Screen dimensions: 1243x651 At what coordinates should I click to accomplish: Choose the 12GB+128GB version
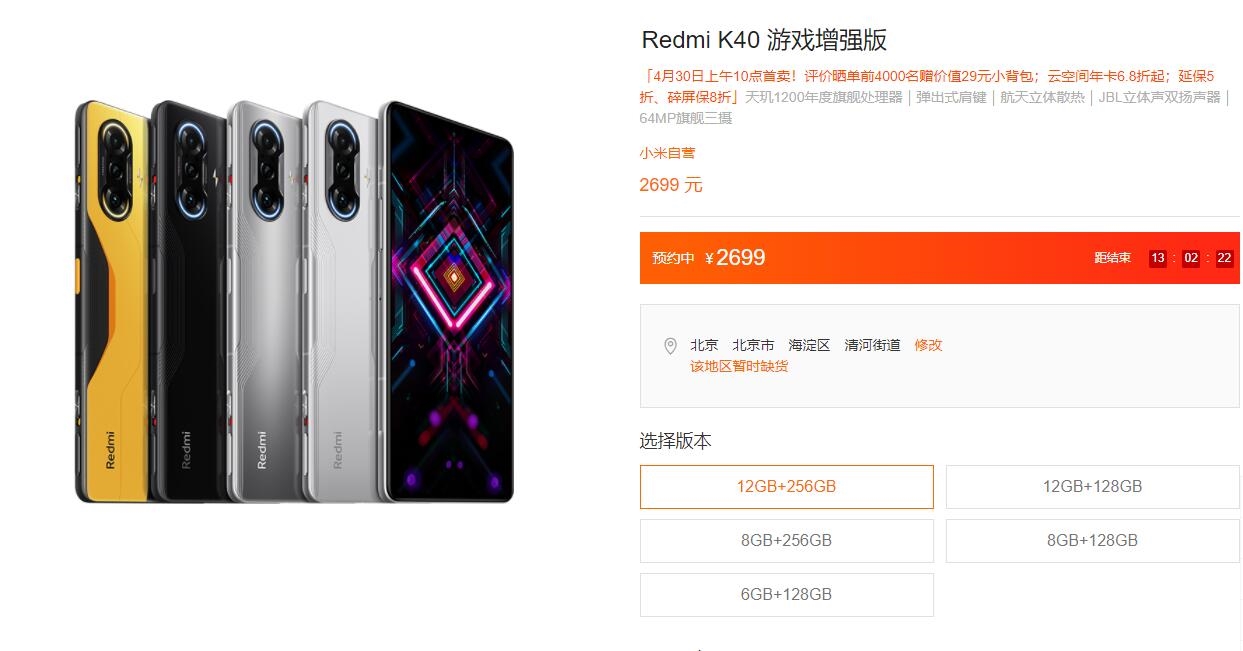pos(1092,487)
